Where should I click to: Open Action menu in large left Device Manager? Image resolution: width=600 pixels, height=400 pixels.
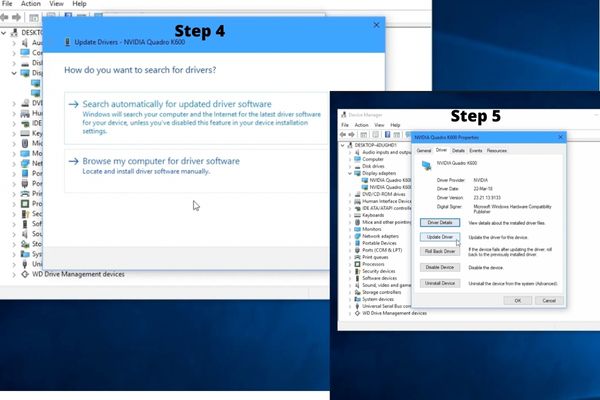click(31, 4)
